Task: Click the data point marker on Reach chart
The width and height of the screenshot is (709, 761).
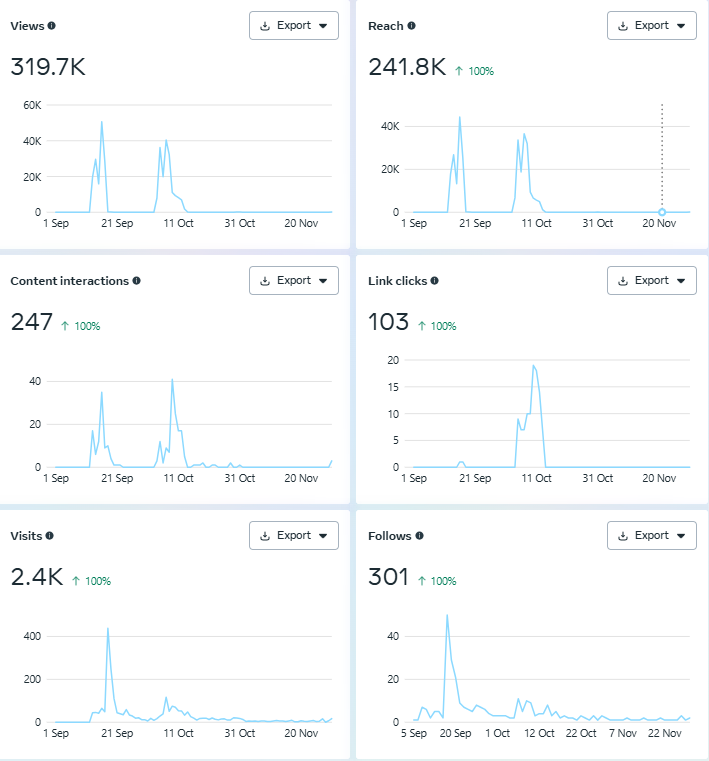Action: tap(662, 212)
